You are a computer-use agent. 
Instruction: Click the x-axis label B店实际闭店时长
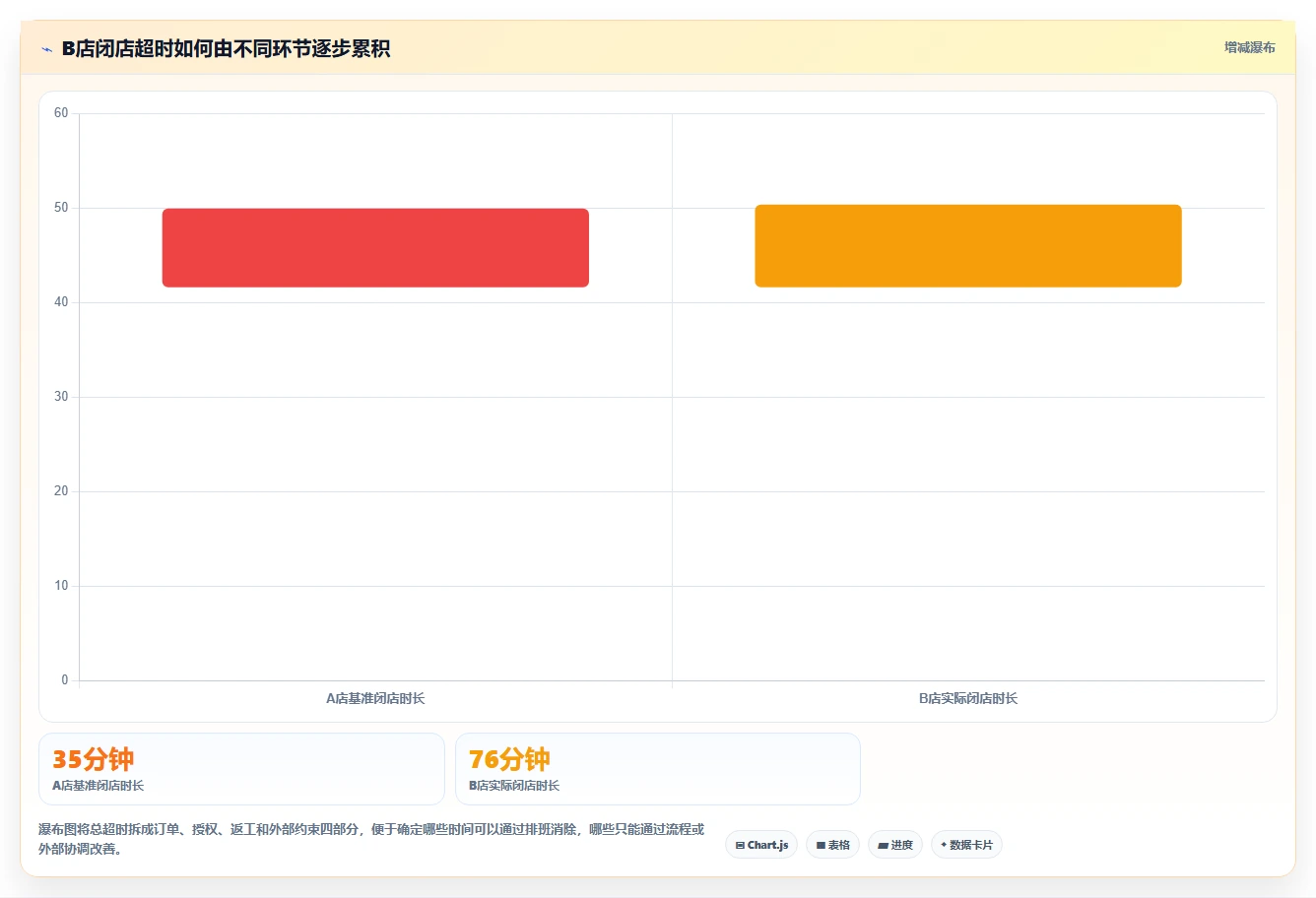coord(968,698)
